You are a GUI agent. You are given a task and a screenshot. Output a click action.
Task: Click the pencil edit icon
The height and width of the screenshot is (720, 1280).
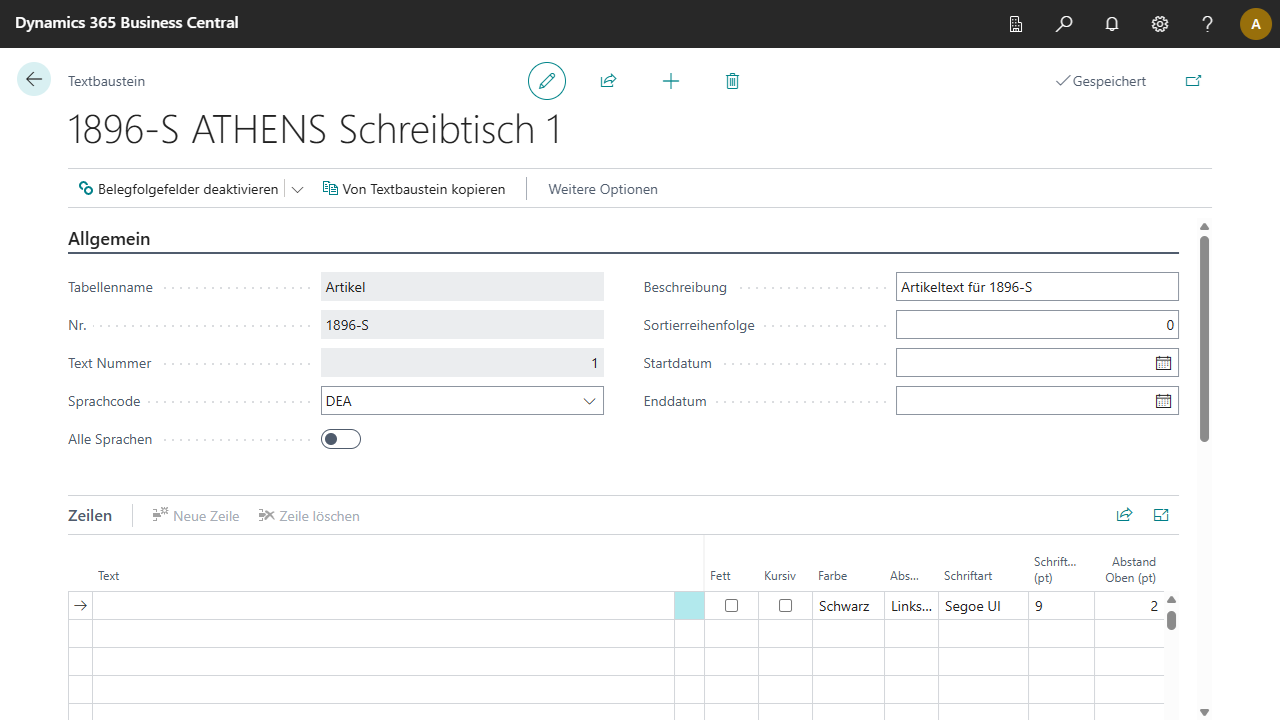(547, 81)
